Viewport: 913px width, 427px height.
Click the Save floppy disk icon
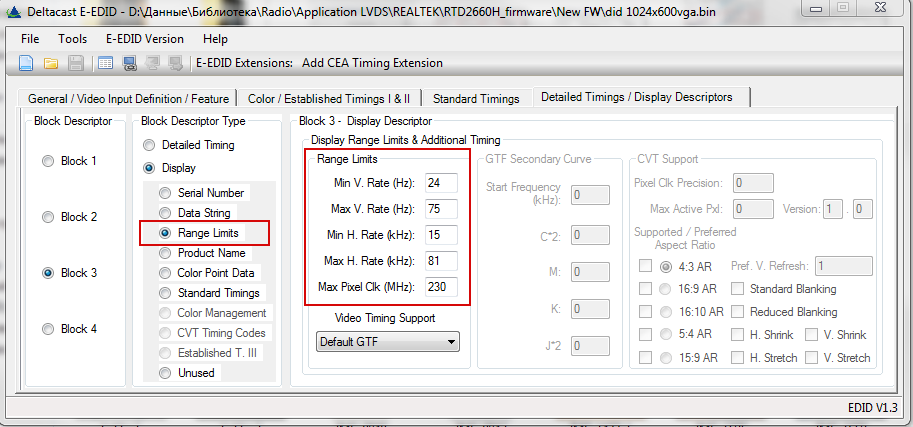coord(75,63)
